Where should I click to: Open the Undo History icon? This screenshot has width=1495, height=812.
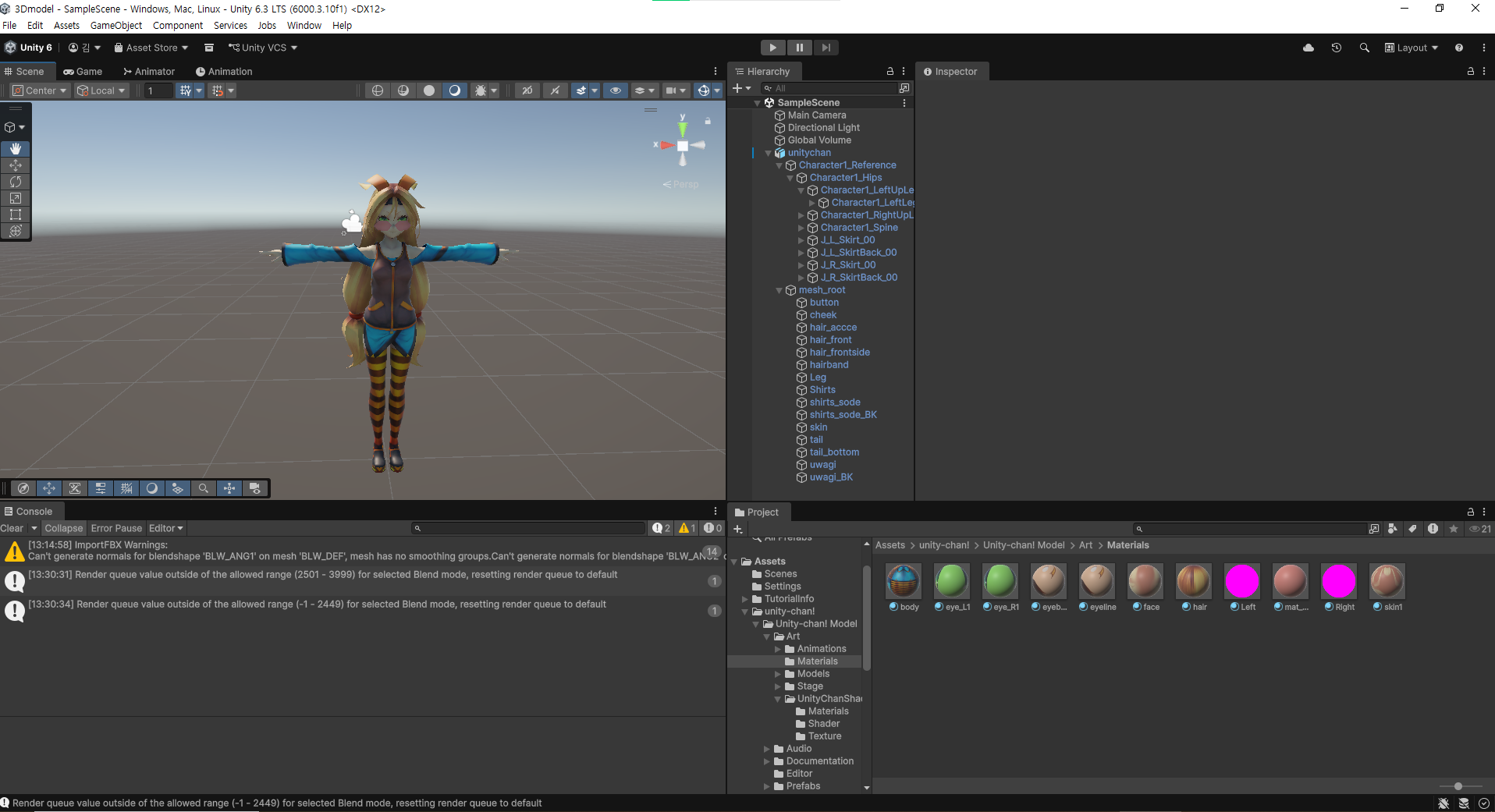(1337, 48)
